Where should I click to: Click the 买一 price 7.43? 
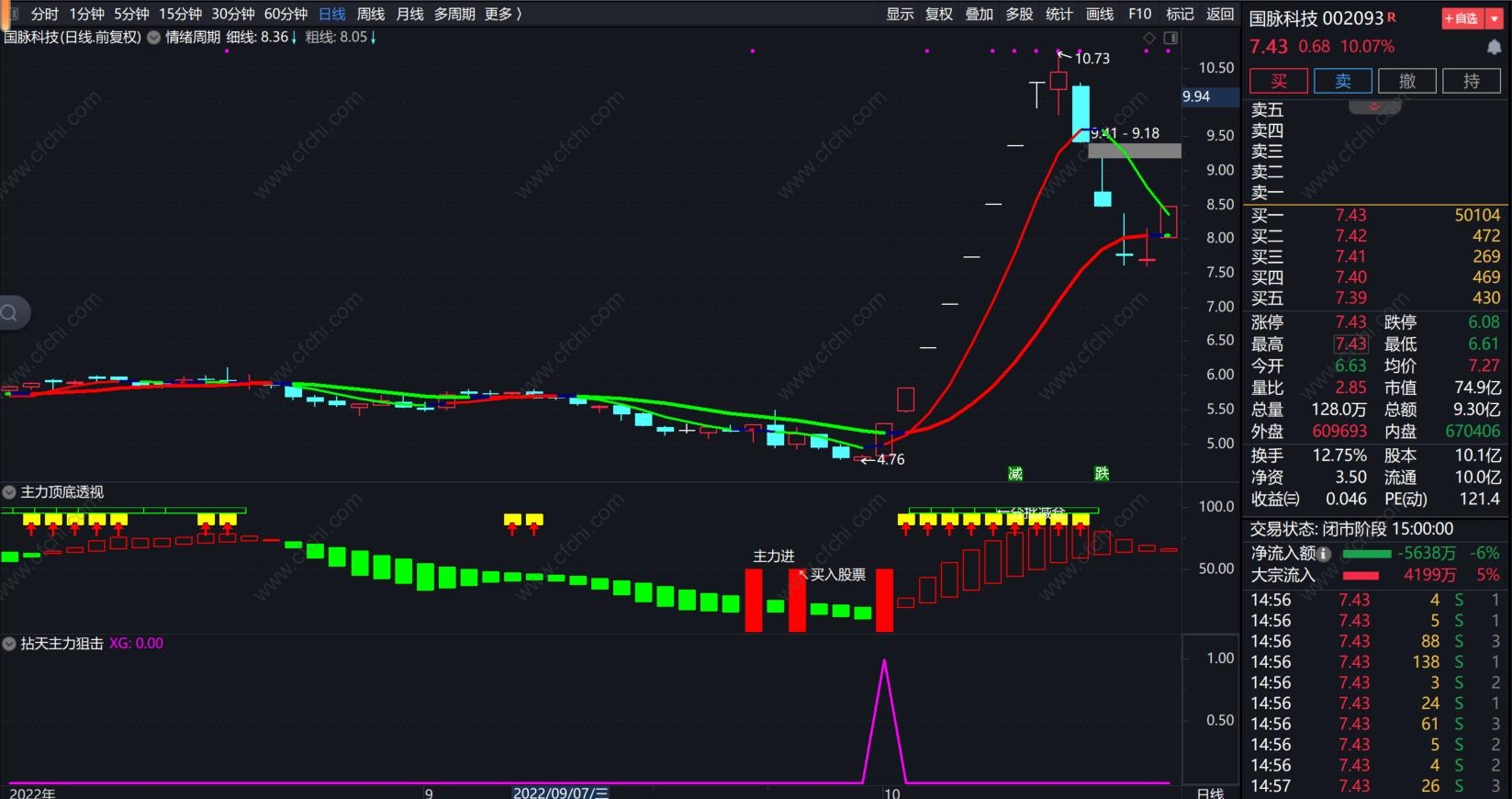[x=1350, y=215]
